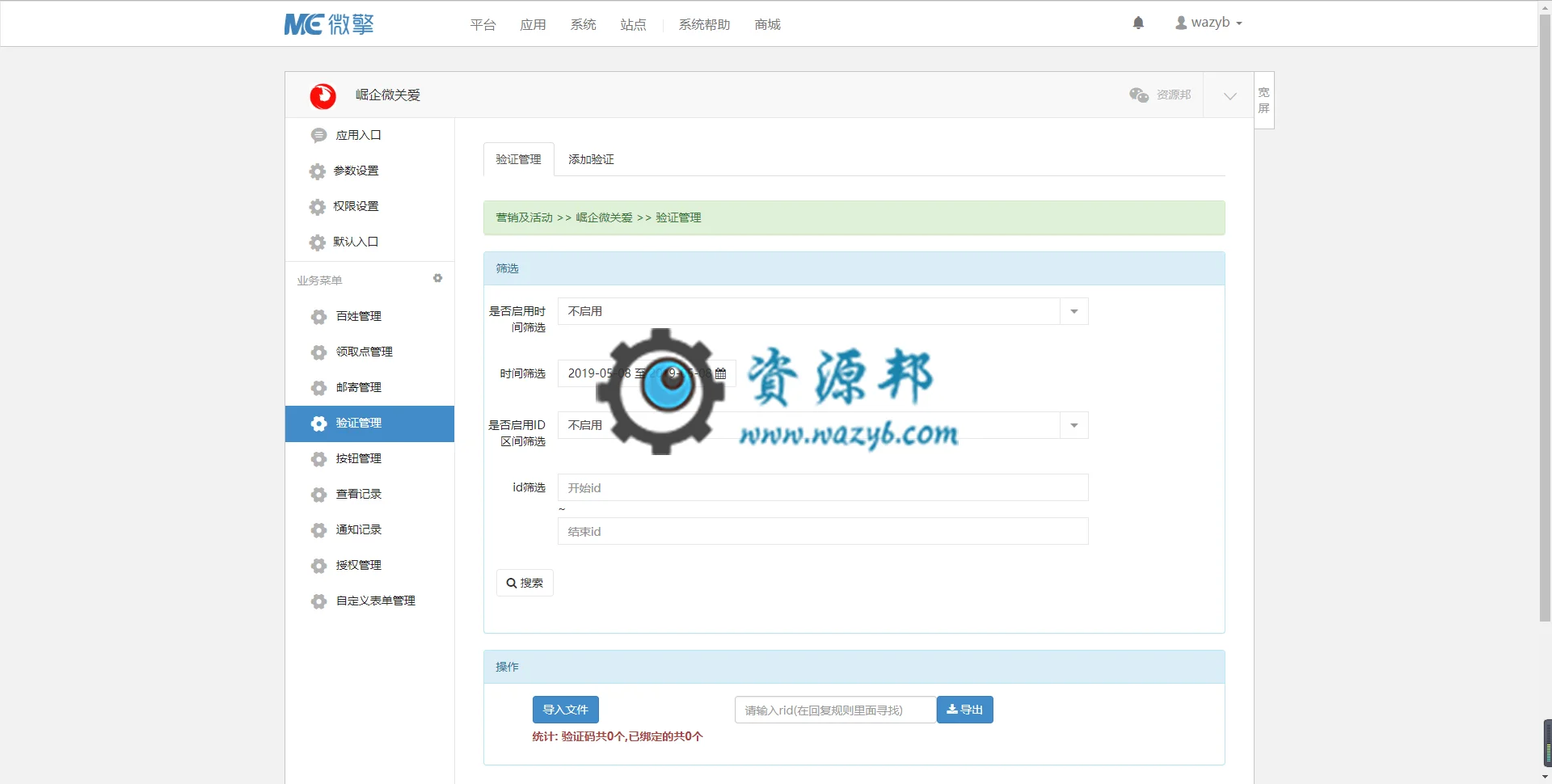Image resolution: width=1552 pixels, height=784 pixels.
Task: Open the wazyb user account menu
Action: point(1208,23)
